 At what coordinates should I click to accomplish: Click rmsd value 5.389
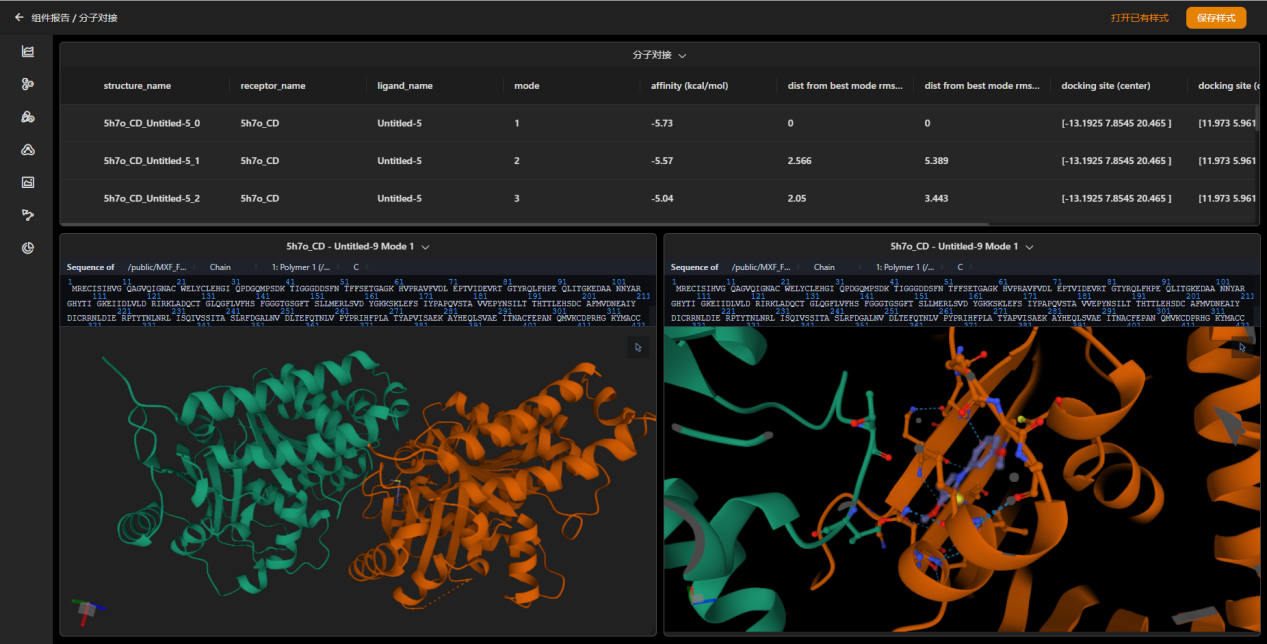pyautogui.click(x=937, y=161)
